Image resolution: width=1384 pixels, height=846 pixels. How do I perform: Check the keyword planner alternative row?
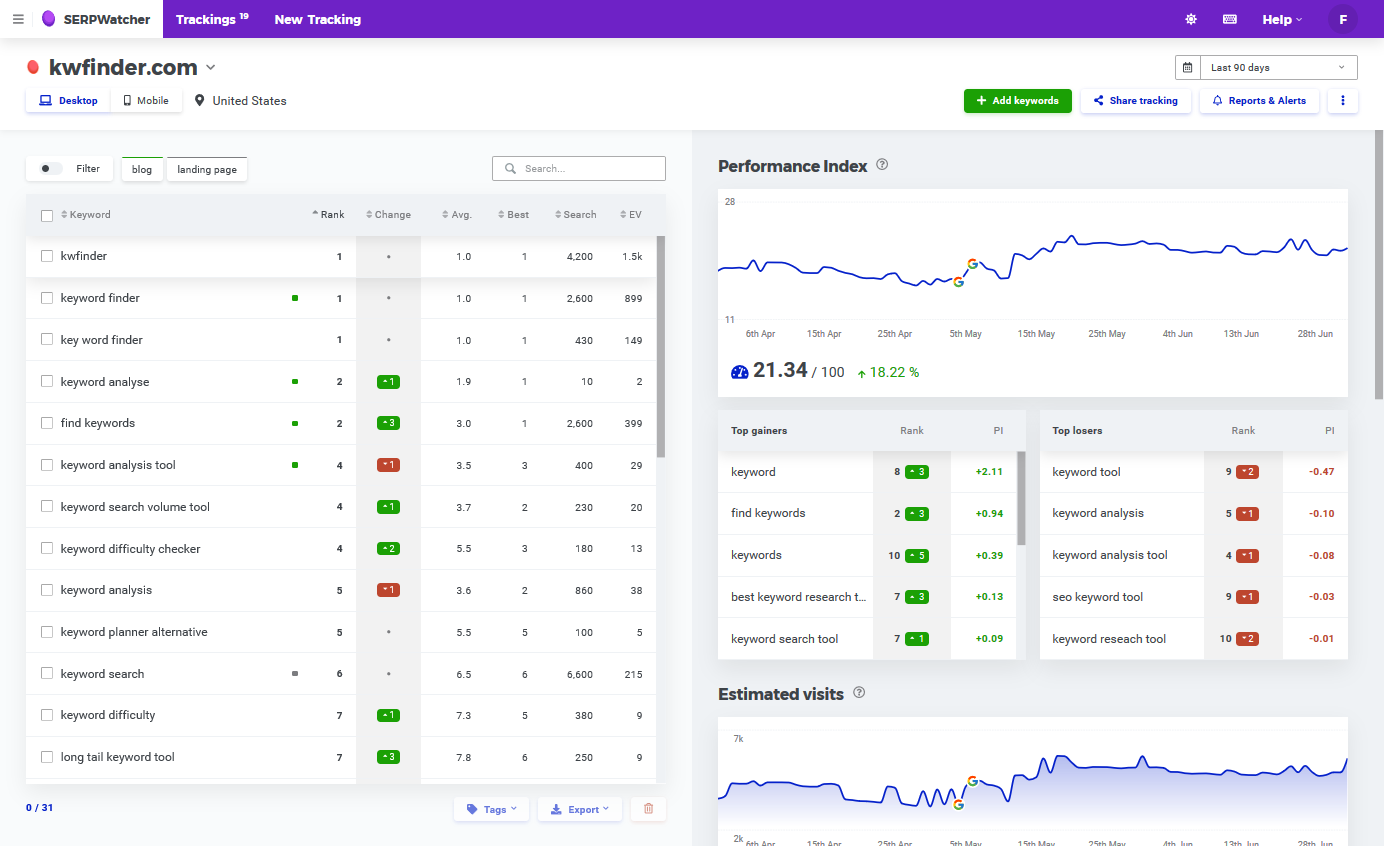click(x=47, y=632)
